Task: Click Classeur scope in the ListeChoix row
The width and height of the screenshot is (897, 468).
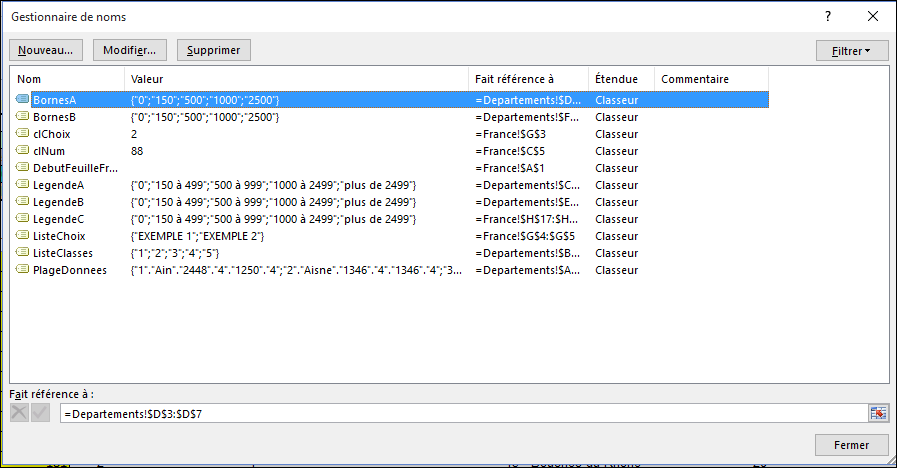Action: (617, 236)
